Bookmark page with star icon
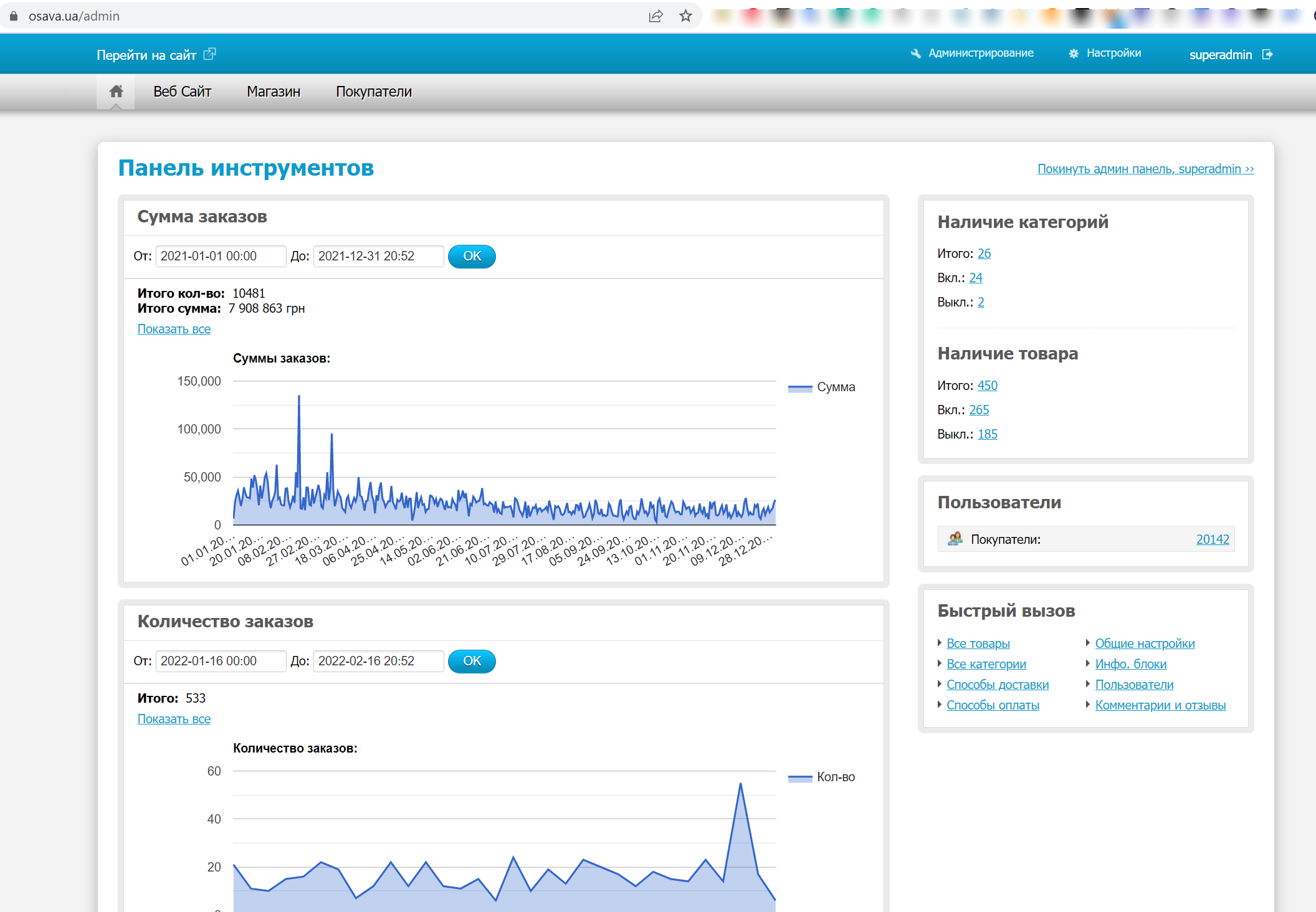 (x=685, y=16)
